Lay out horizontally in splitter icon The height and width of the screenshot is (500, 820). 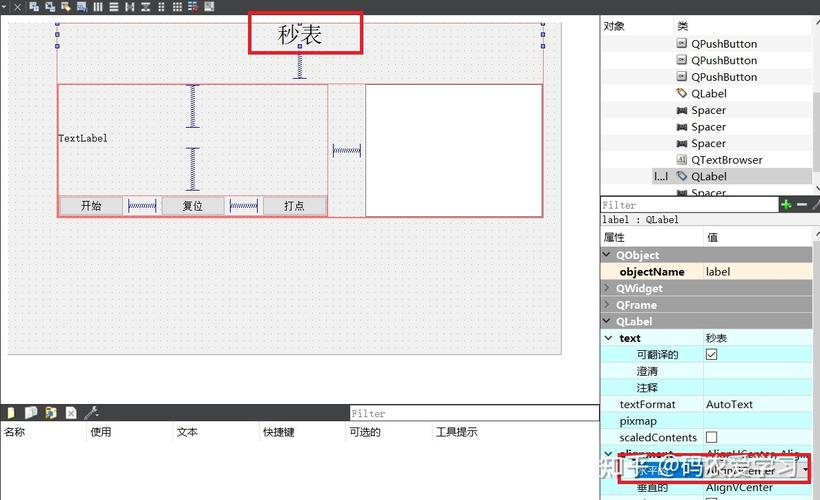coord(130,7)
